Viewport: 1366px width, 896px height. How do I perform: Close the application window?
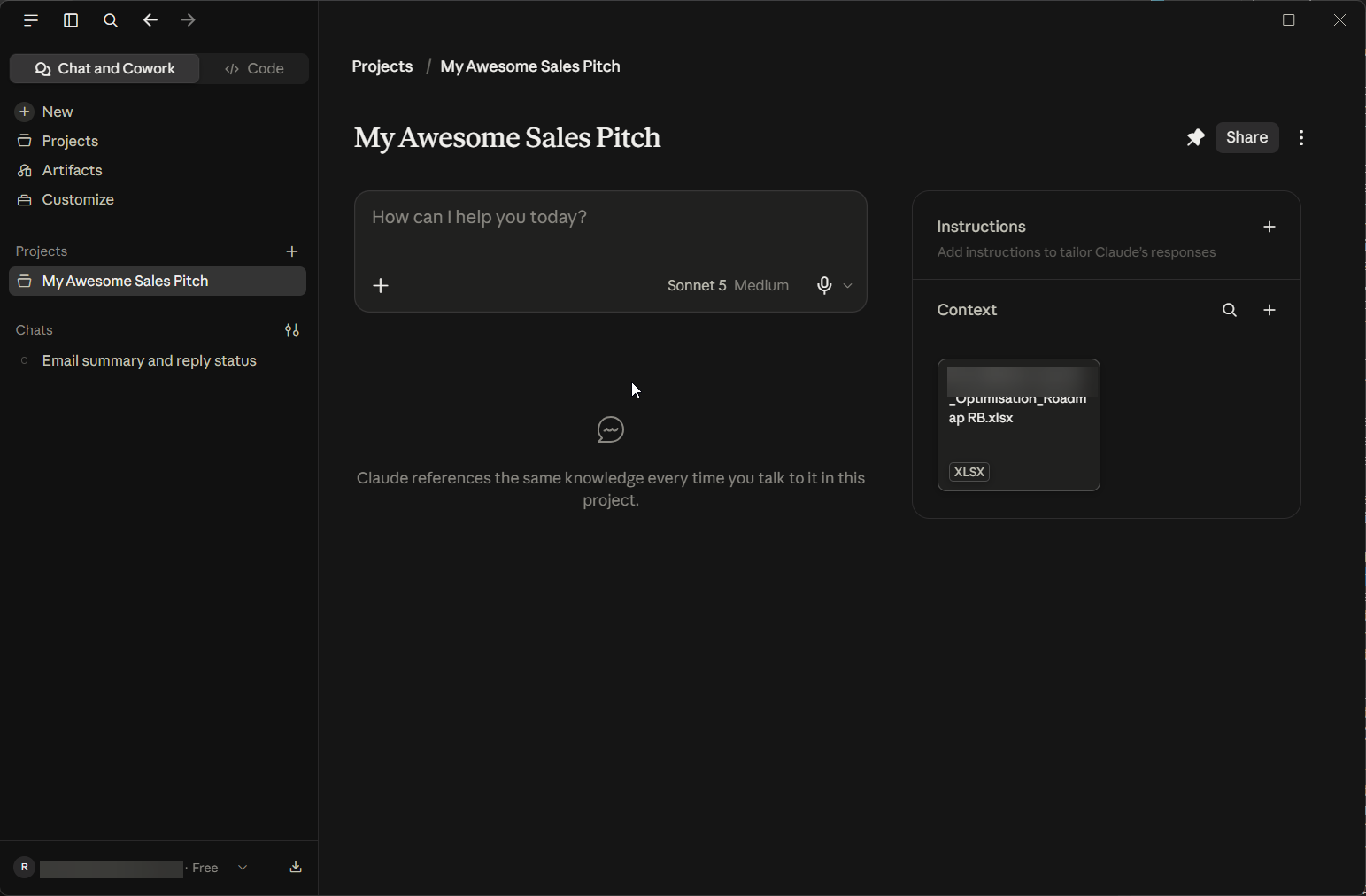tap(1339, 19)
